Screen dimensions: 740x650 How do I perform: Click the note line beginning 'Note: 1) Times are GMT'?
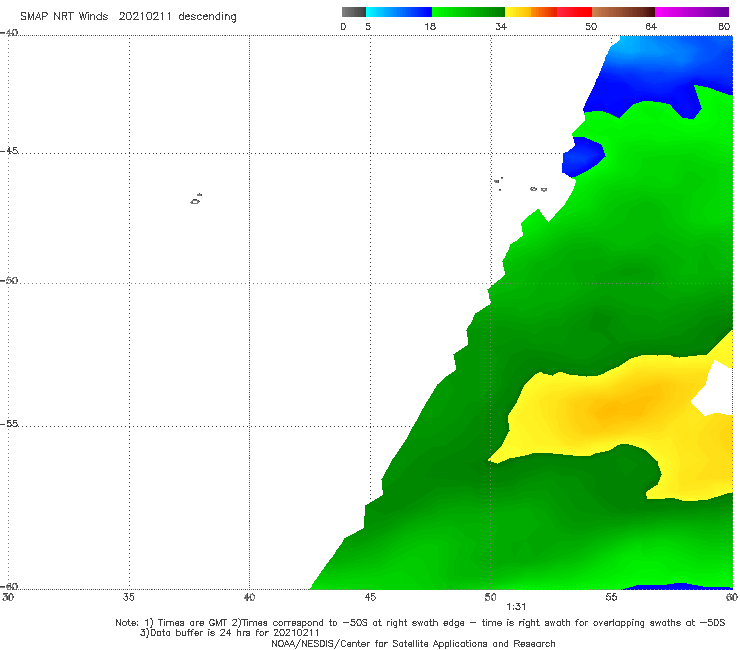420,623
